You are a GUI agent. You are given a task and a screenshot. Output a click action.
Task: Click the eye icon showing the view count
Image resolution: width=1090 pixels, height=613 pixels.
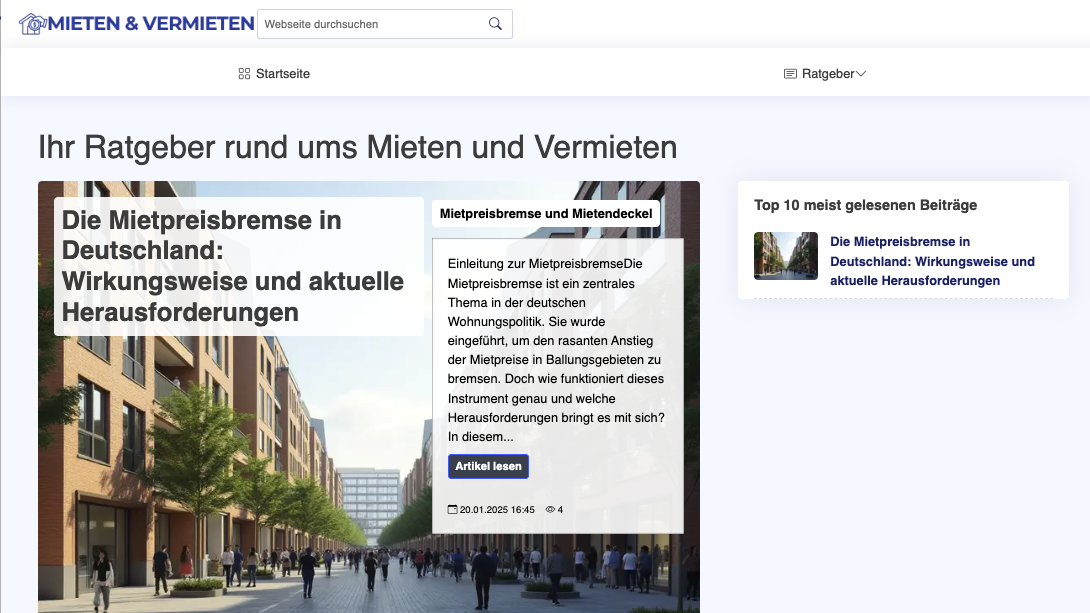548,508
